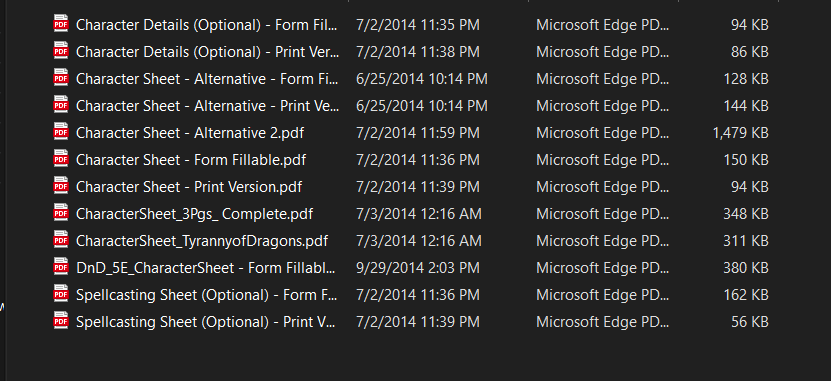
Task: Click PDF icon of CharacterSheet_TyrannyofDragons.pdf
Action: (61, 240)
